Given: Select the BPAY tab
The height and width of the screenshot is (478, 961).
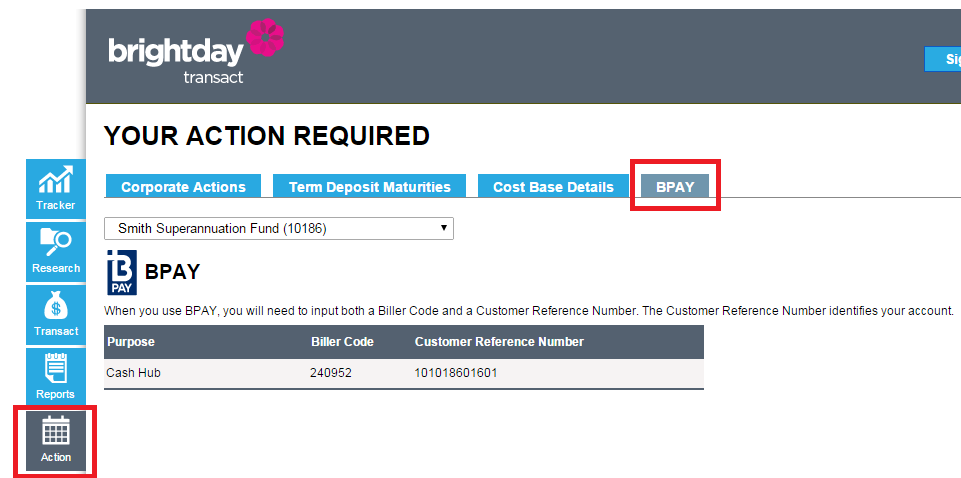Looking at the screenshot, I should pyautogui.click(x=675, y=187).
